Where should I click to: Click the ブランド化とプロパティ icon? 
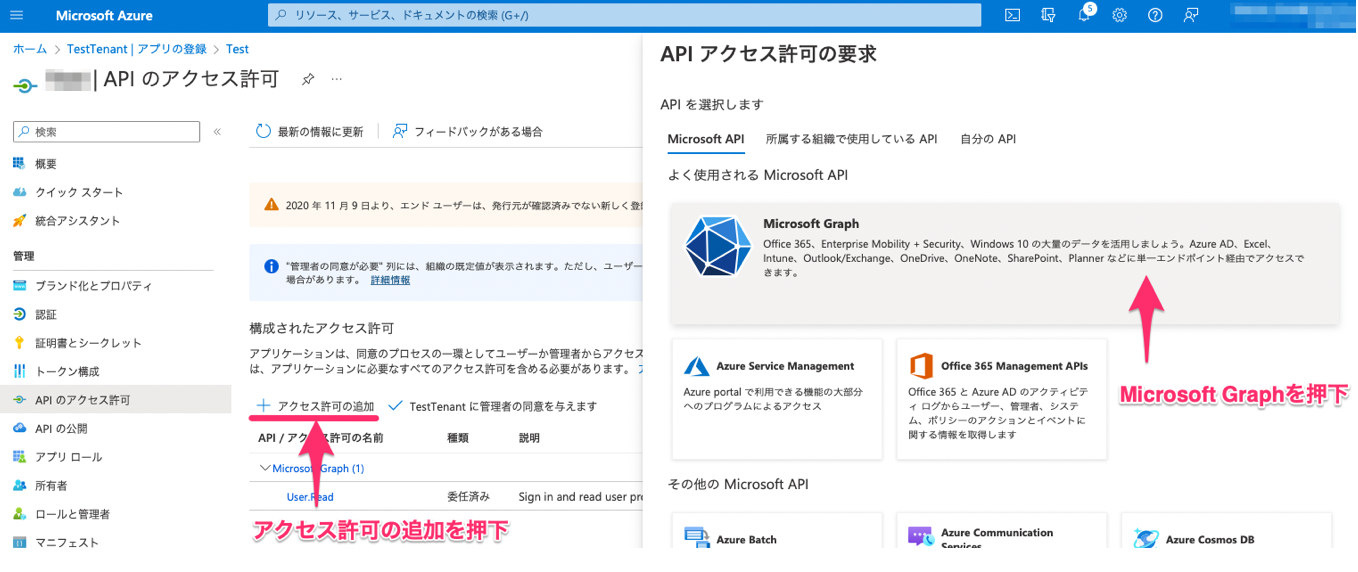click(x=19, y=285)
